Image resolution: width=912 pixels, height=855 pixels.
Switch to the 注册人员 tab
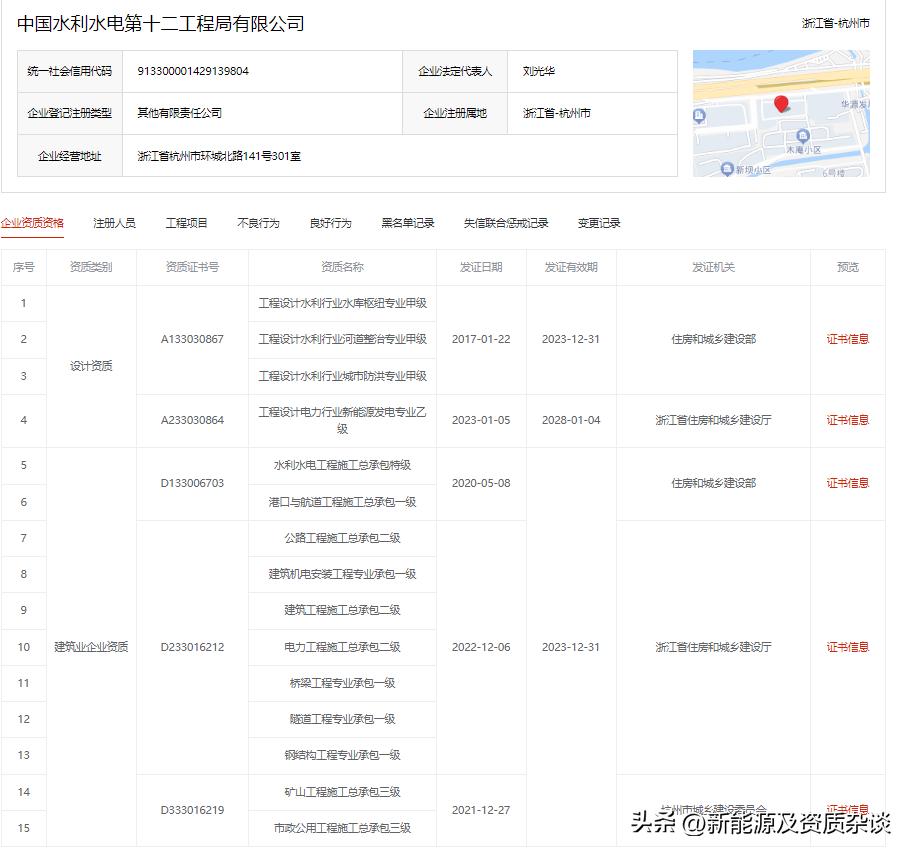(x=116, y=223)
